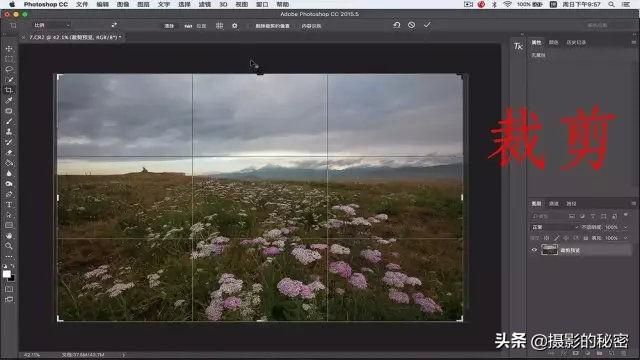Click the 裁剪预览 layer thumbnail
The width and height of the screenshot is (640, 360).
pyautogui.click(x=549, y=249)
